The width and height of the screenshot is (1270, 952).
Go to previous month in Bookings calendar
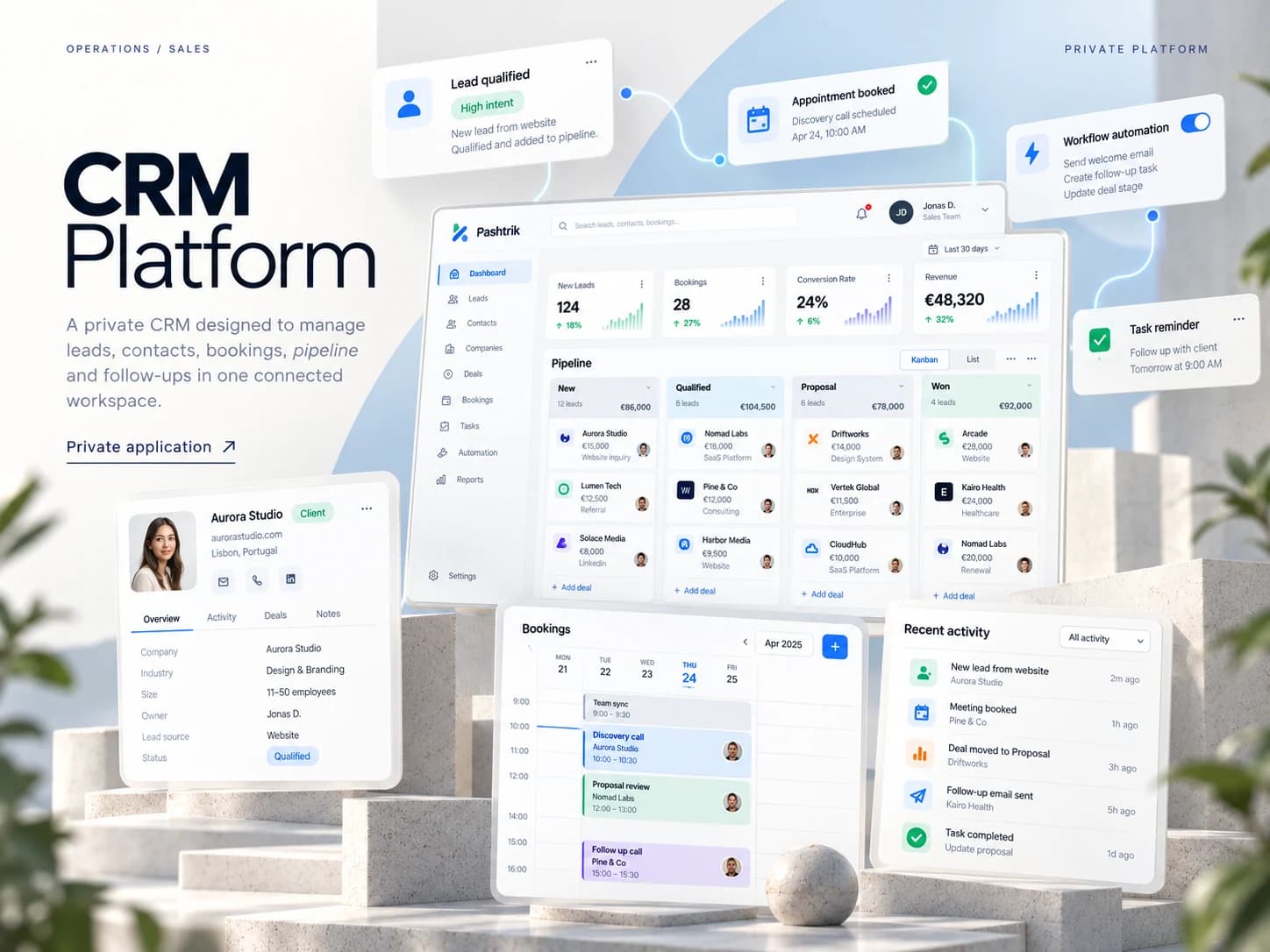tap(746, 642)
